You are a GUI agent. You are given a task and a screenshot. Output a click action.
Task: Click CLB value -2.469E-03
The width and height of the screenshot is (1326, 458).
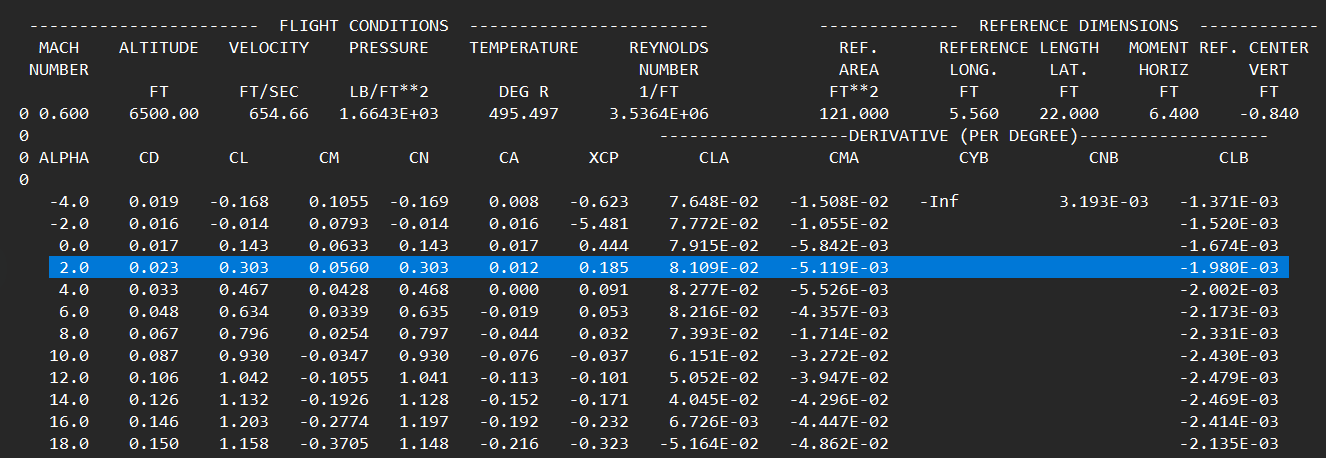click(1229, 400)
